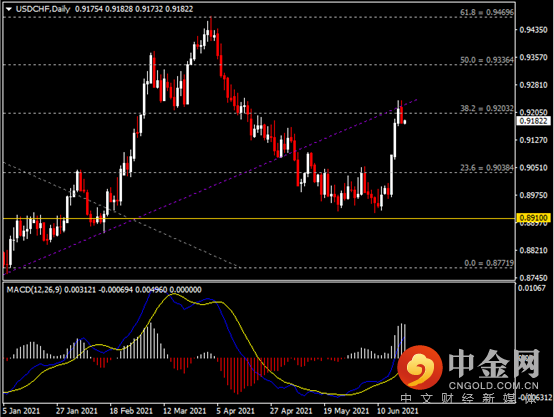Select the 0.0 = 0.87719 Fibonacci label
Image resolution: width=554 pixels, height=417 pixels.
pos(489,263)
